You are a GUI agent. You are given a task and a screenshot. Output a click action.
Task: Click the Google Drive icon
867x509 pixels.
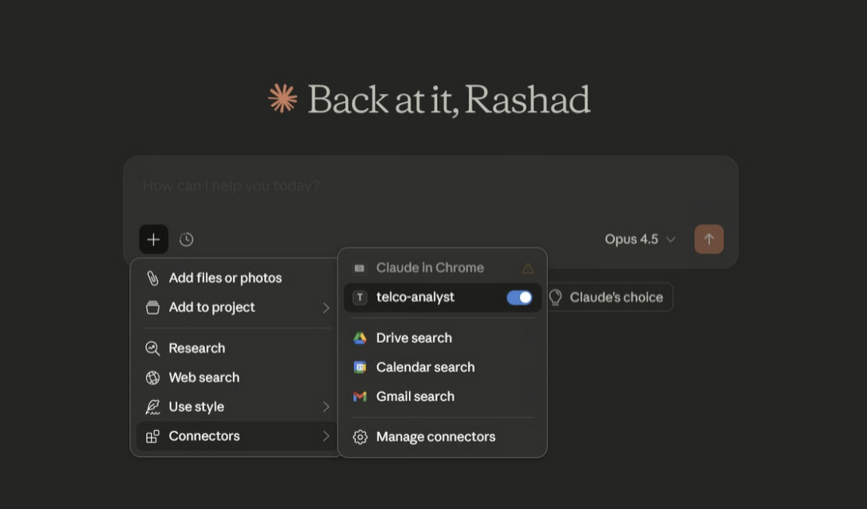click(x=360, y=338)
